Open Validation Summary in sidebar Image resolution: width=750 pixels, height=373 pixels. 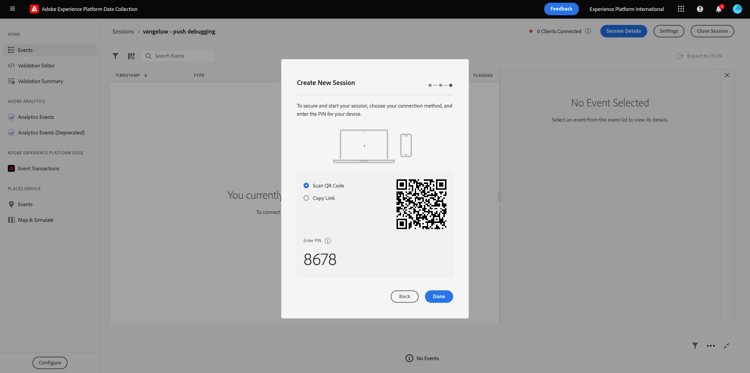click(50, 81)
